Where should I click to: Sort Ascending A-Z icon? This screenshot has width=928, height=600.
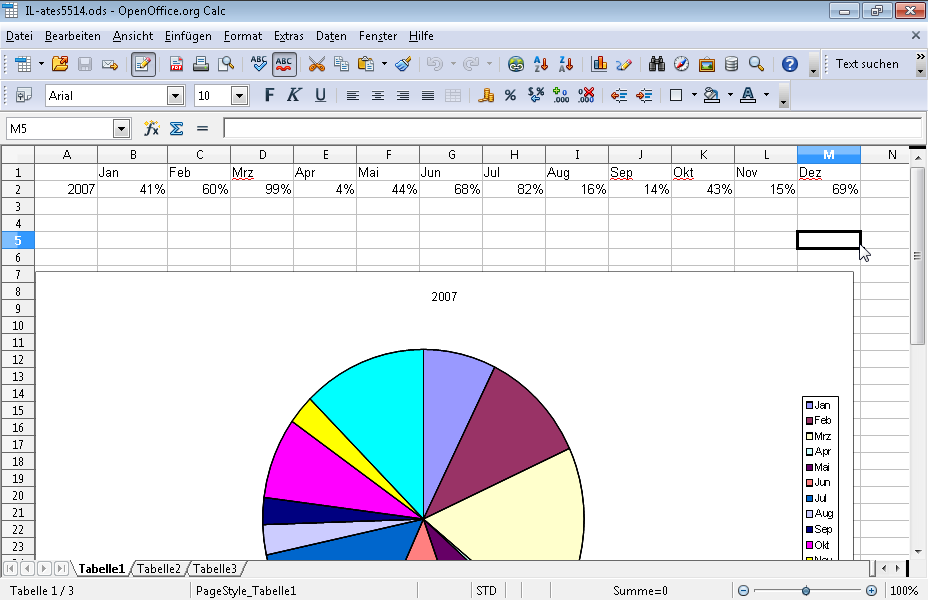click(x=541, y=64)
